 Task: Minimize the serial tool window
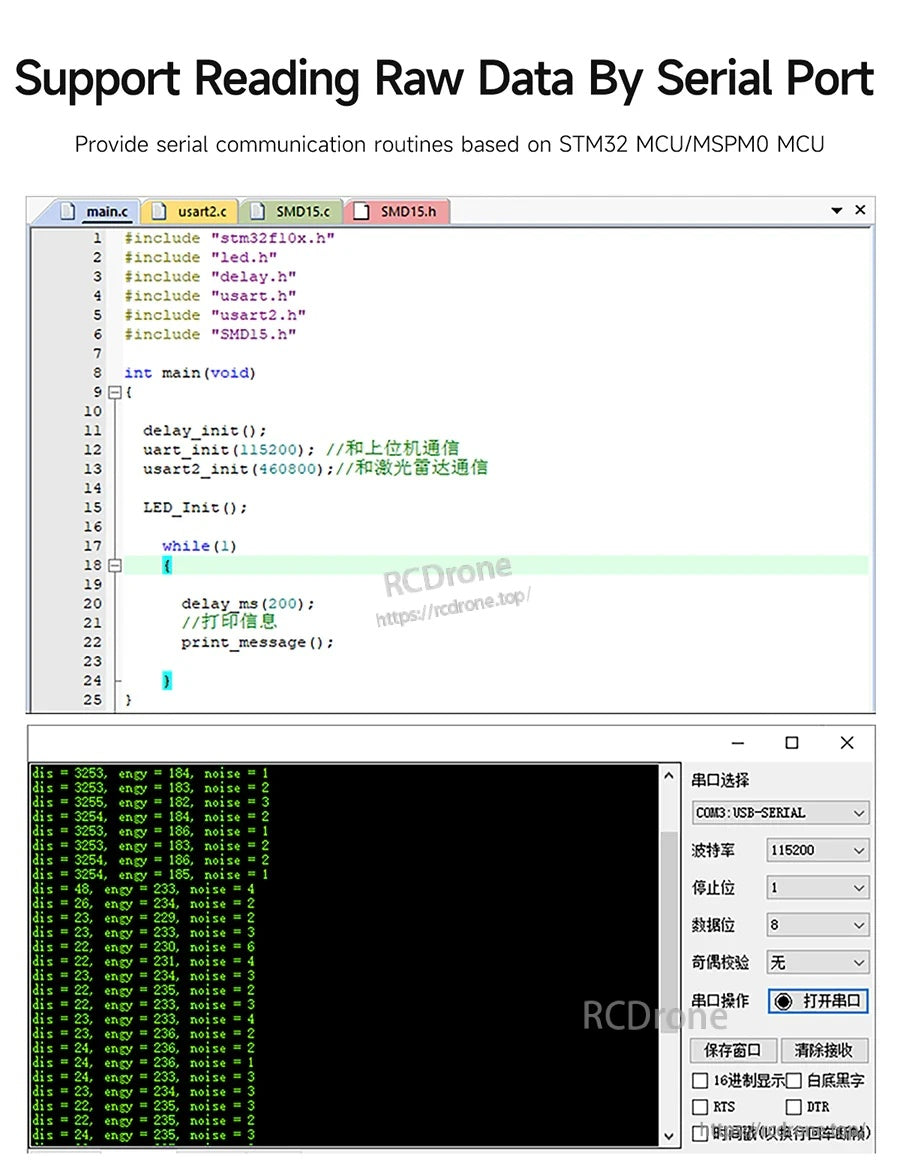click(x=738, y=743)
